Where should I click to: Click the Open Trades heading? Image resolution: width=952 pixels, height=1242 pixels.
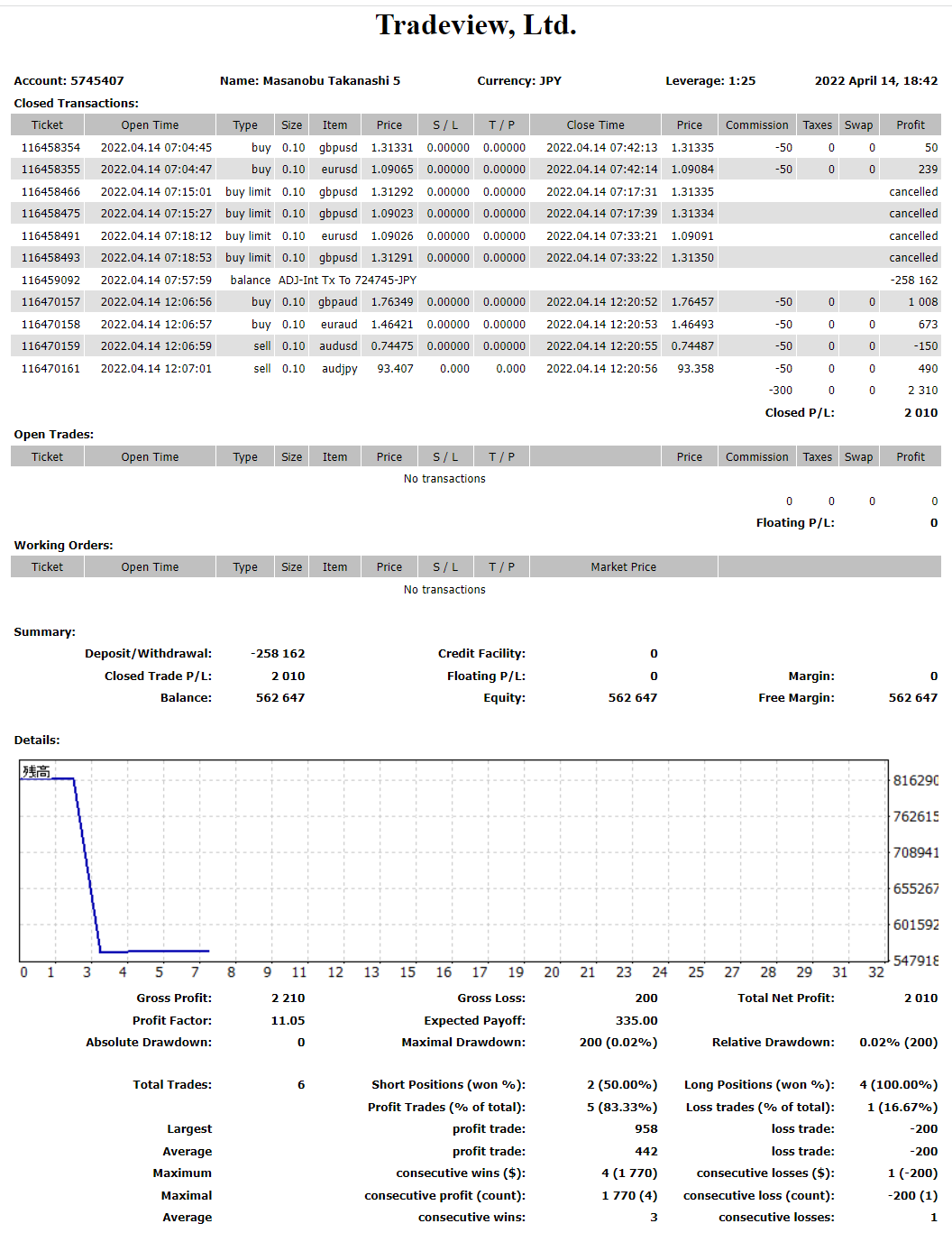coord(54,435)
